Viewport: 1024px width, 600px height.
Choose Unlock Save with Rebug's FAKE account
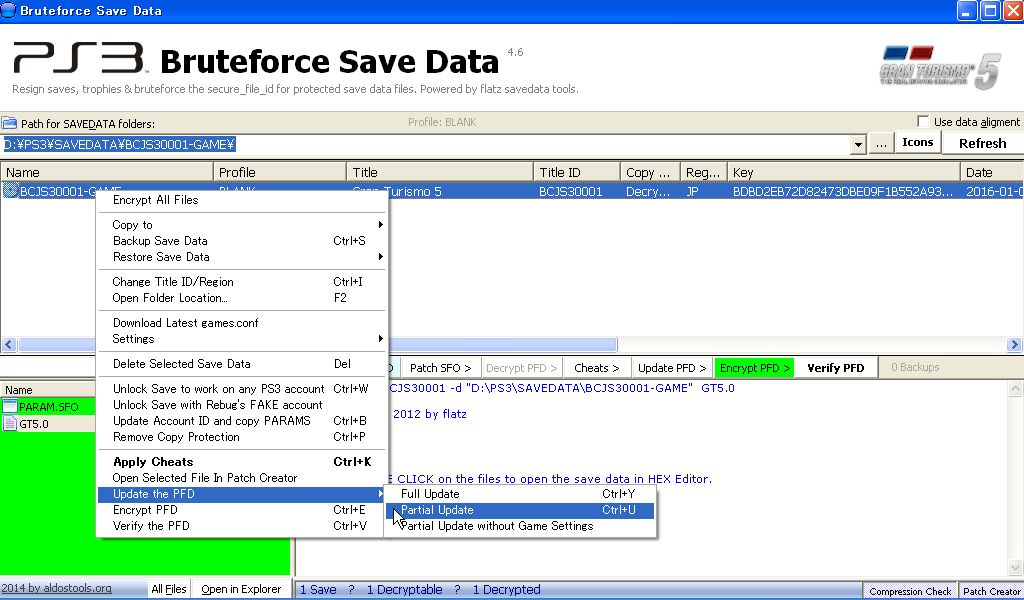click(242, 405)
